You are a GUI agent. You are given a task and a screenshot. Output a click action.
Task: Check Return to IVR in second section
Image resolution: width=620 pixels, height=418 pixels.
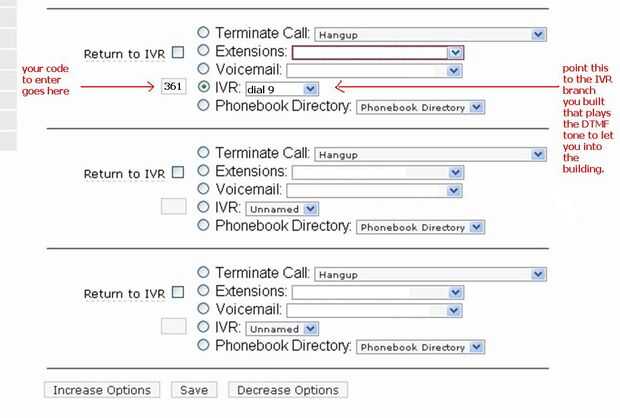[178, 172]
